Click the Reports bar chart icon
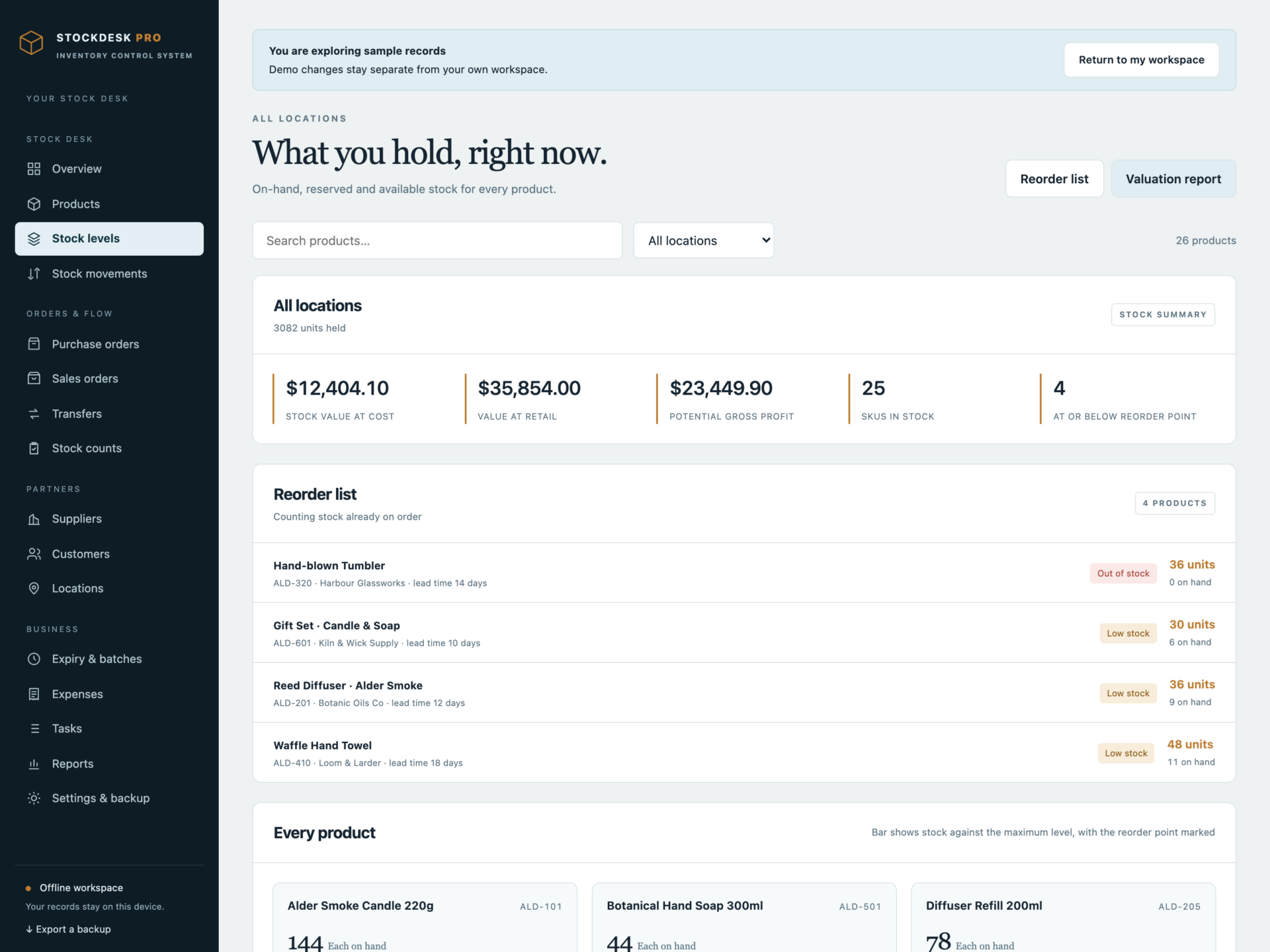Image resolution: width=1270 pixels, height=952 pixels. click(34, 764)
